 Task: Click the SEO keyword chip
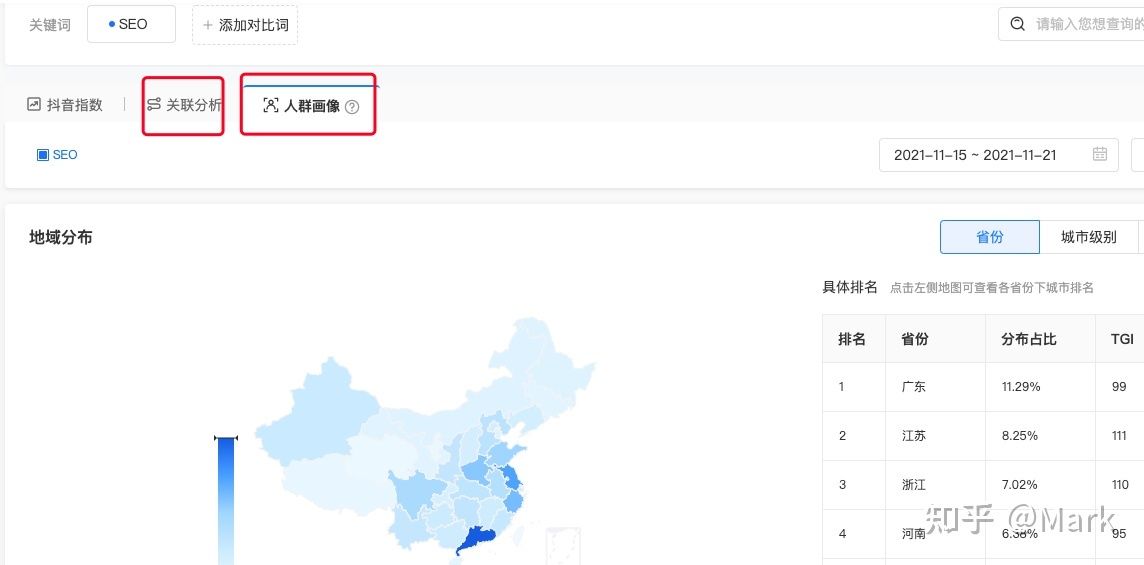(131, 24)
